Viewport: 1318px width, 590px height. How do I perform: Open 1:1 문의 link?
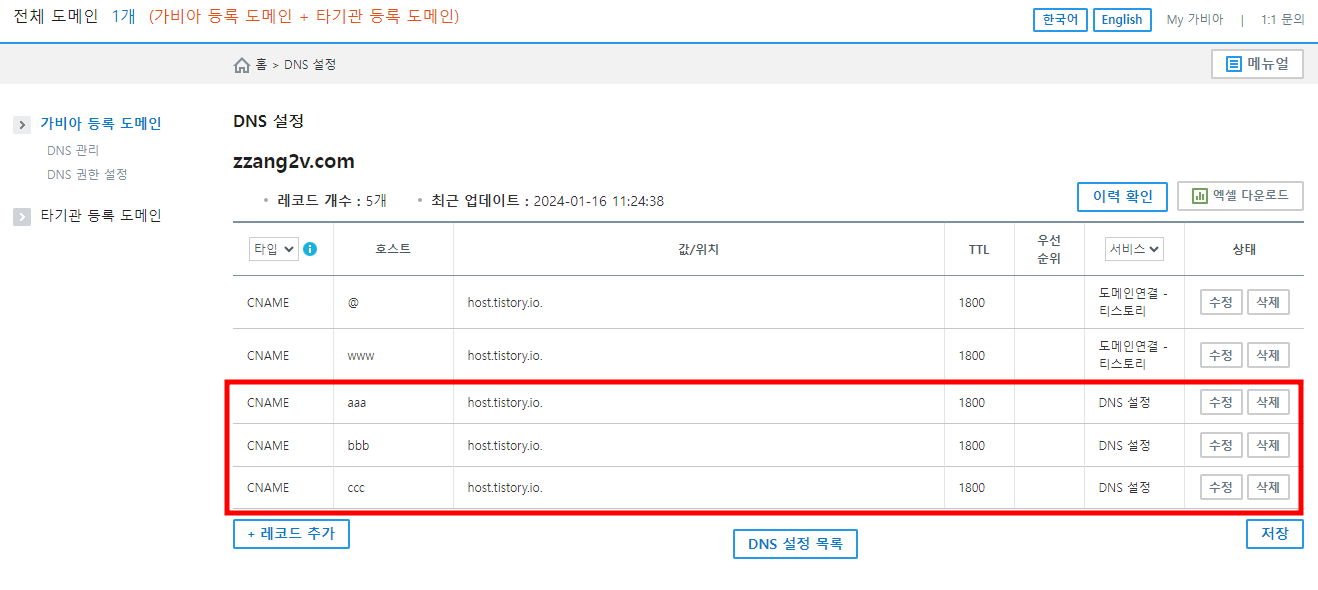[1283, 19]
